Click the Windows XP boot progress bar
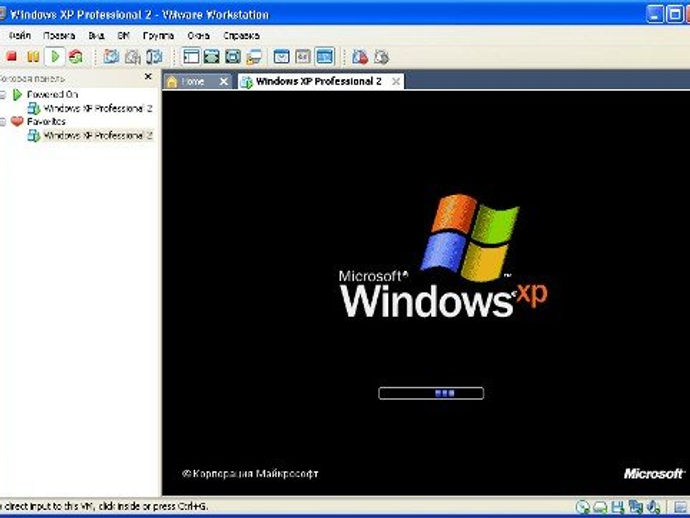Screen dimensions: 690x518 (x=431, y=393)
